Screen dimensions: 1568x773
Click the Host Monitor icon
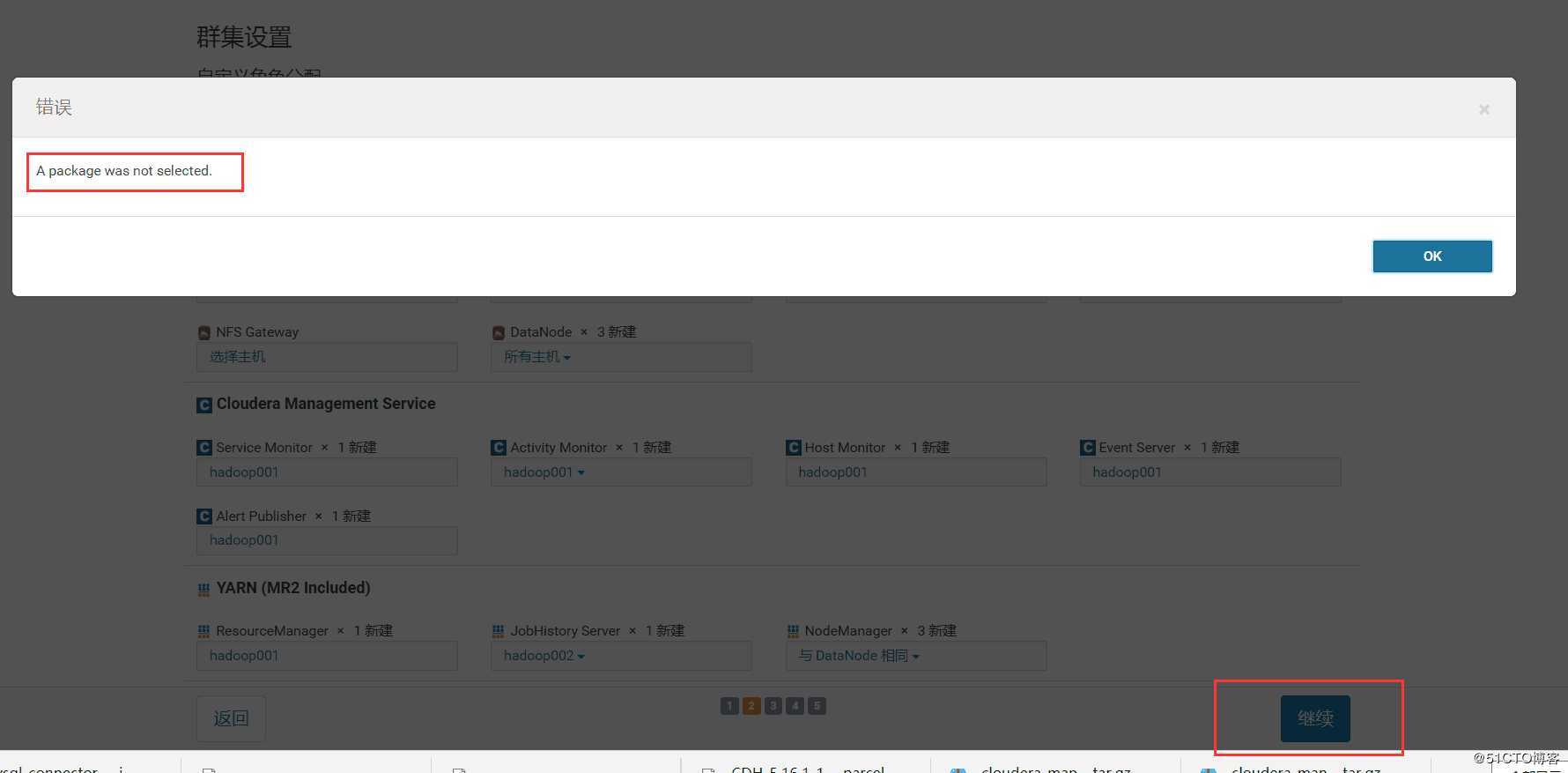(793, 448)
